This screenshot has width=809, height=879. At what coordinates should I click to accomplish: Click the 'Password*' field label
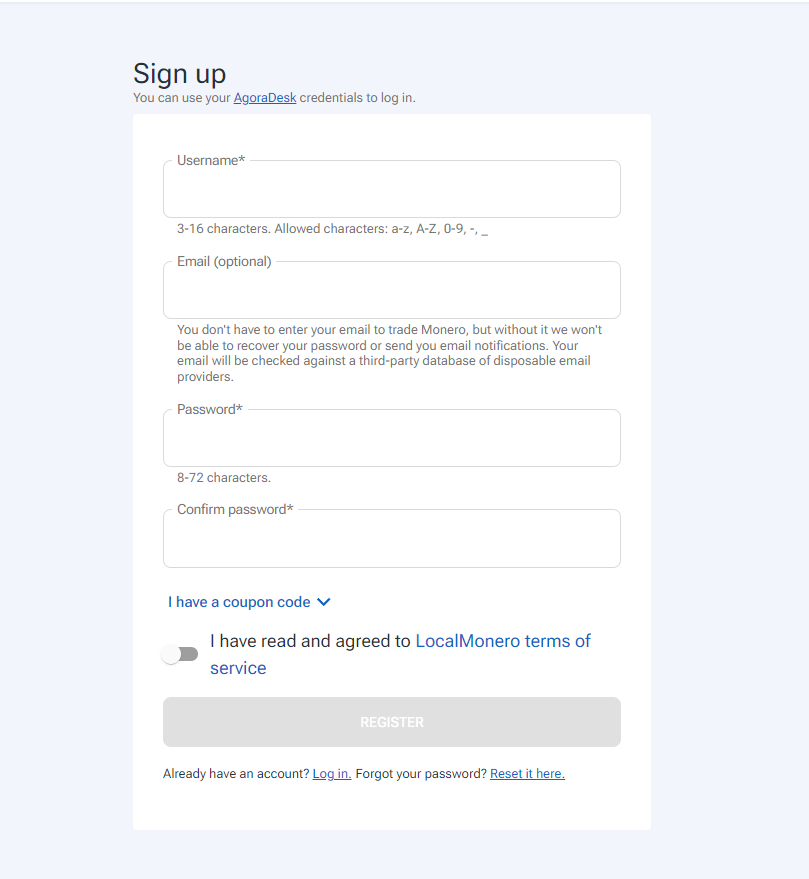(210, 409)
